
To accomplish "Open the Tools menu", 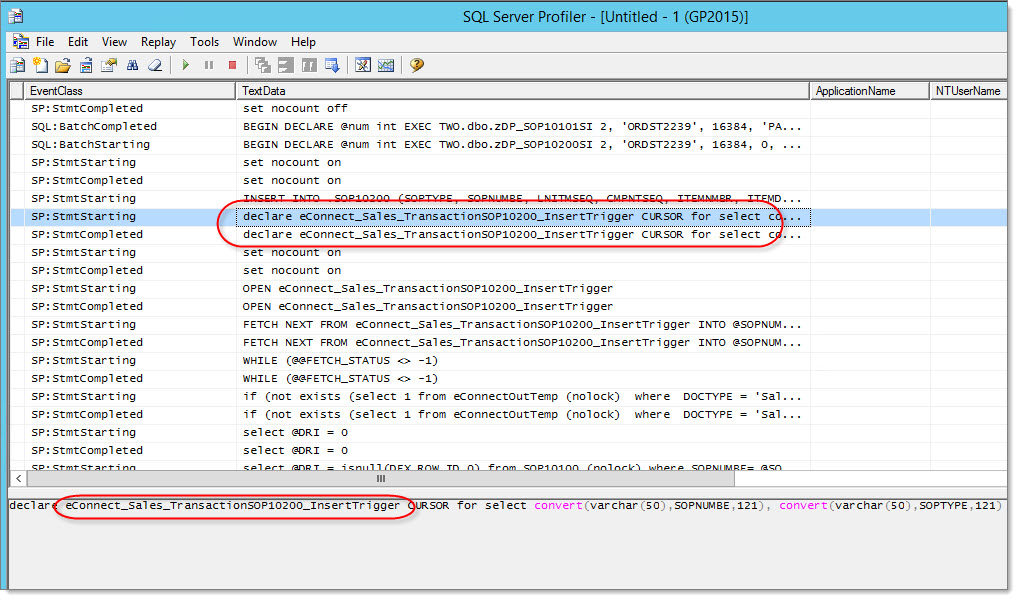I will [205, 42].
